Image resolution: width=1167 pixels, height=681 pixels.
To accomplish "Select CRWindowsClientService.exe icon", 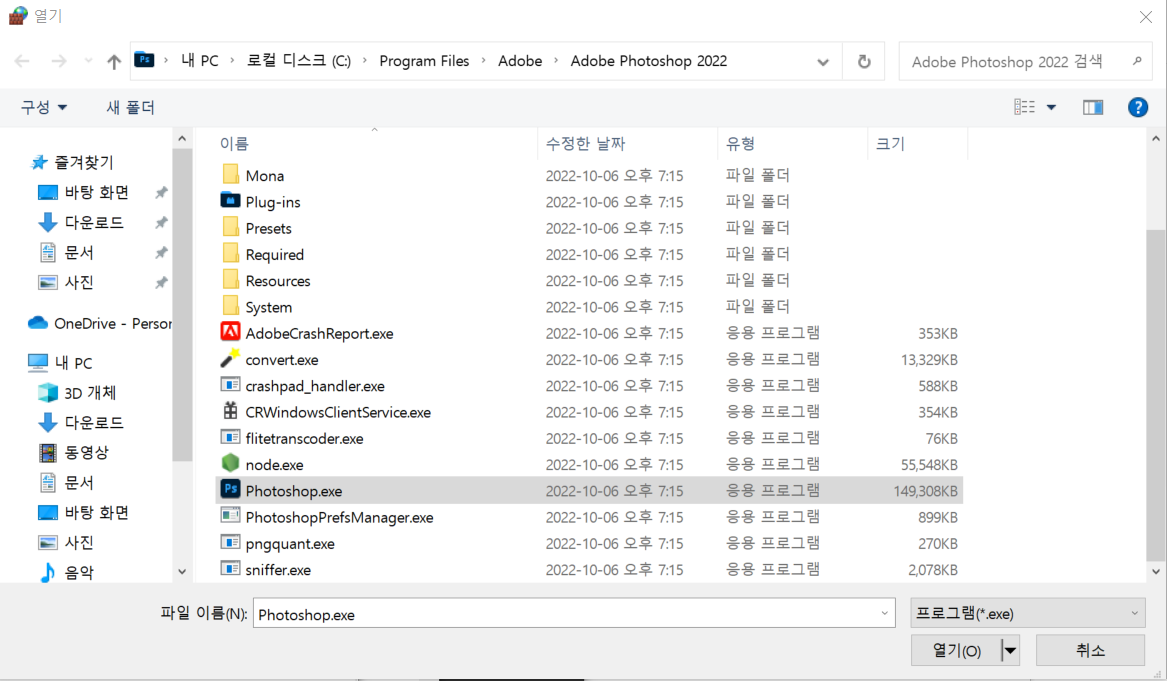I will (231, 411).
